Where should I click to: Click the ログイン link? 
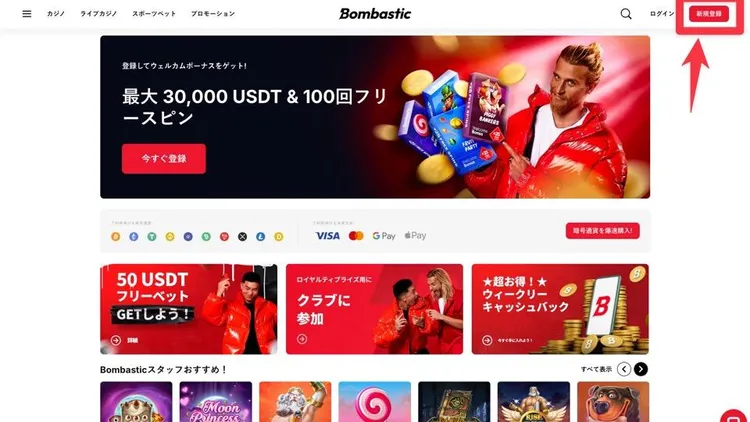pos(662,14)
